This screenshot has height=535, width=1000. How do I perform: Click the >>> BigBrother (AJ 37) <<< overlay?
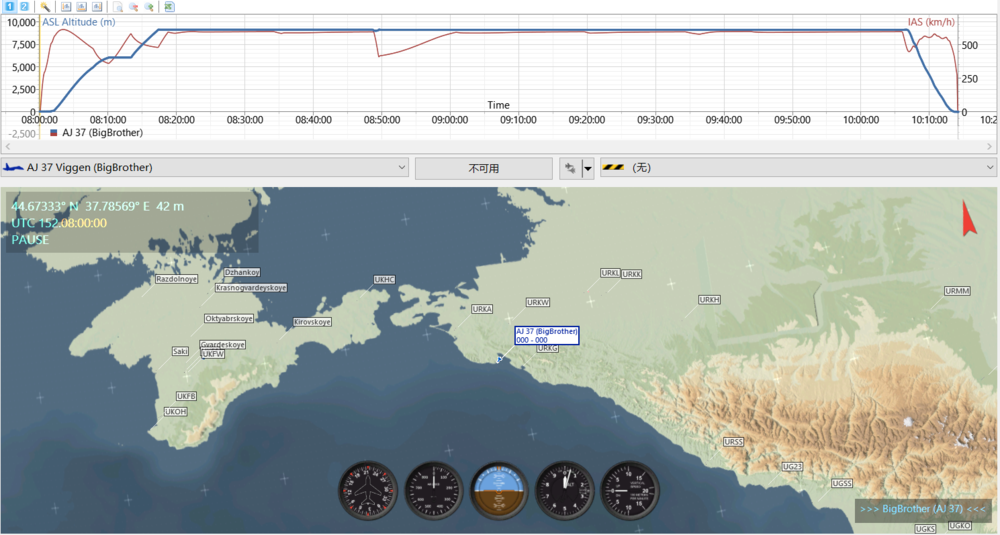[x=922, y=509]
